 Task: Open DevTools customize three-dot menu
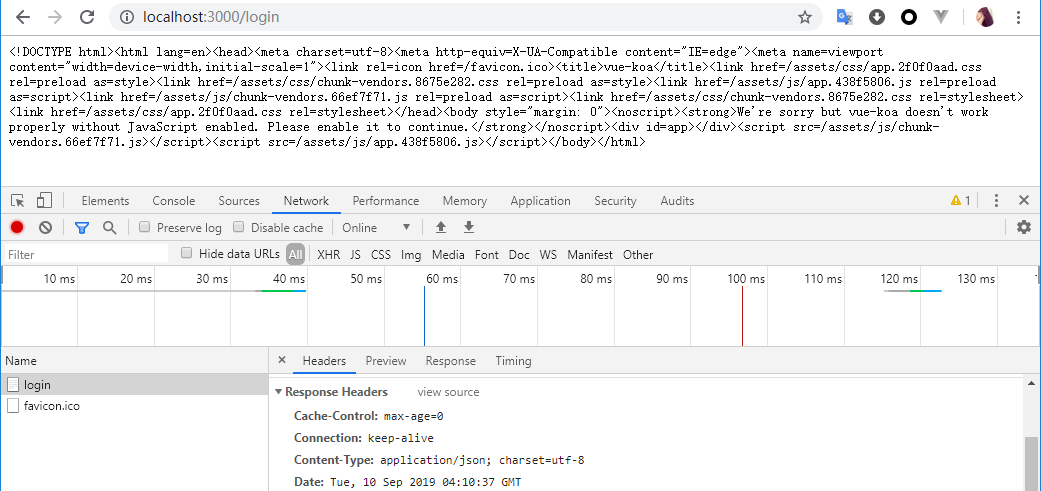[996, 200]
